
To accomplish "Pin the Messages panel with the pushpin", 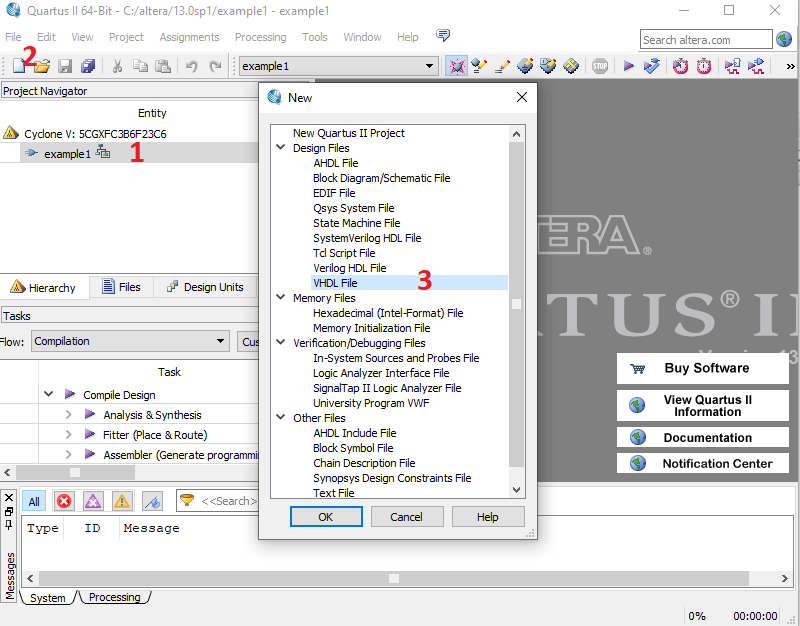I will point(9,524).
